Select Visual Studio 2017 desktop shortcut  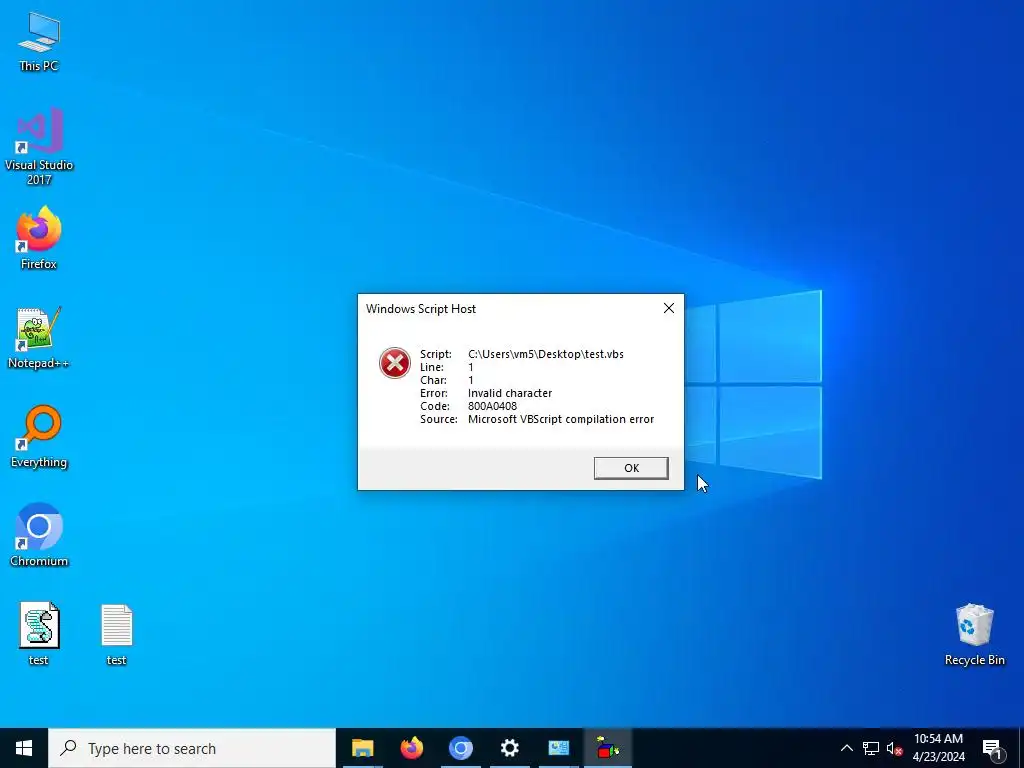tap(39, 146)
